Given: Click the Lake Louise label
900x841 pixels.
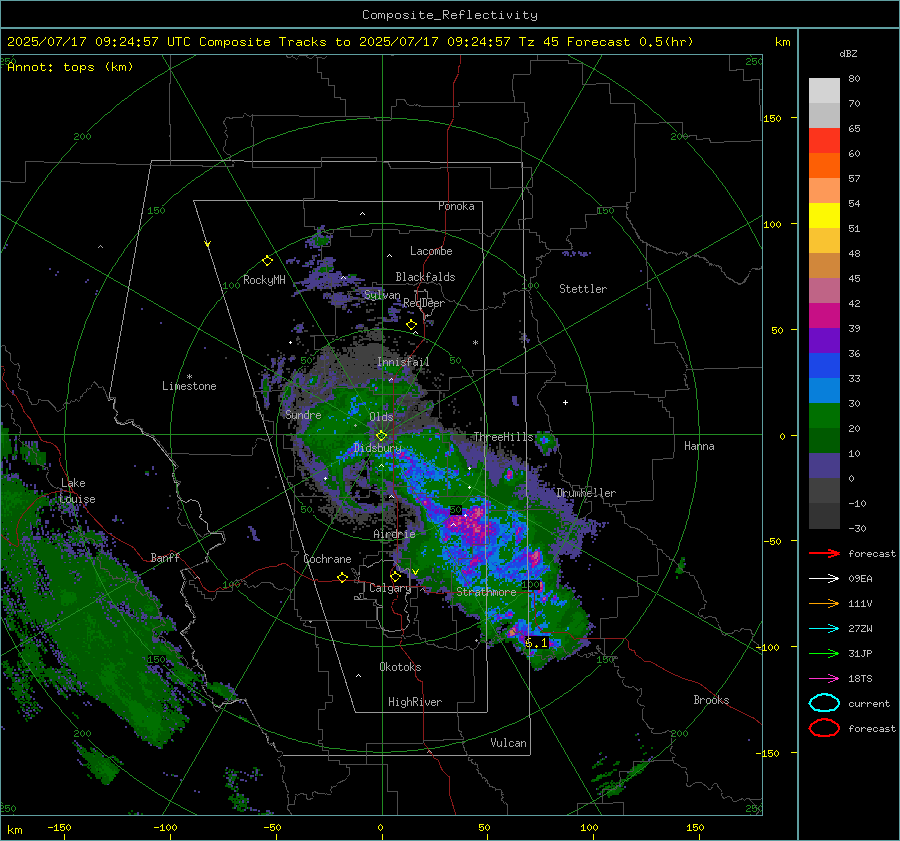Looking at the screenshot, I should click(x=77, y=491).
